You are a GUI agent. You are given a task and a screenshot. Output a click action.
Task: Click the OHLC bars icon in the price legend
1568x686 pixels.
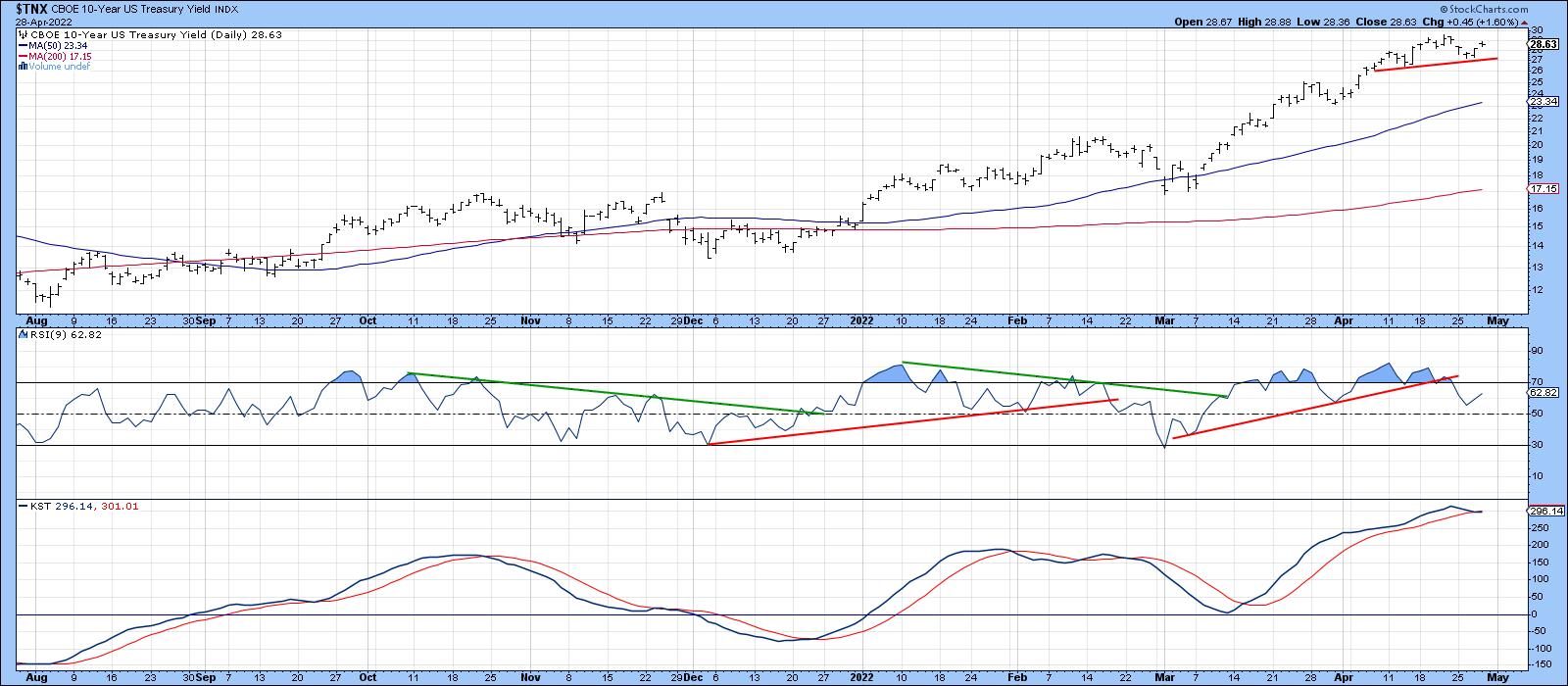coord(21,34)
